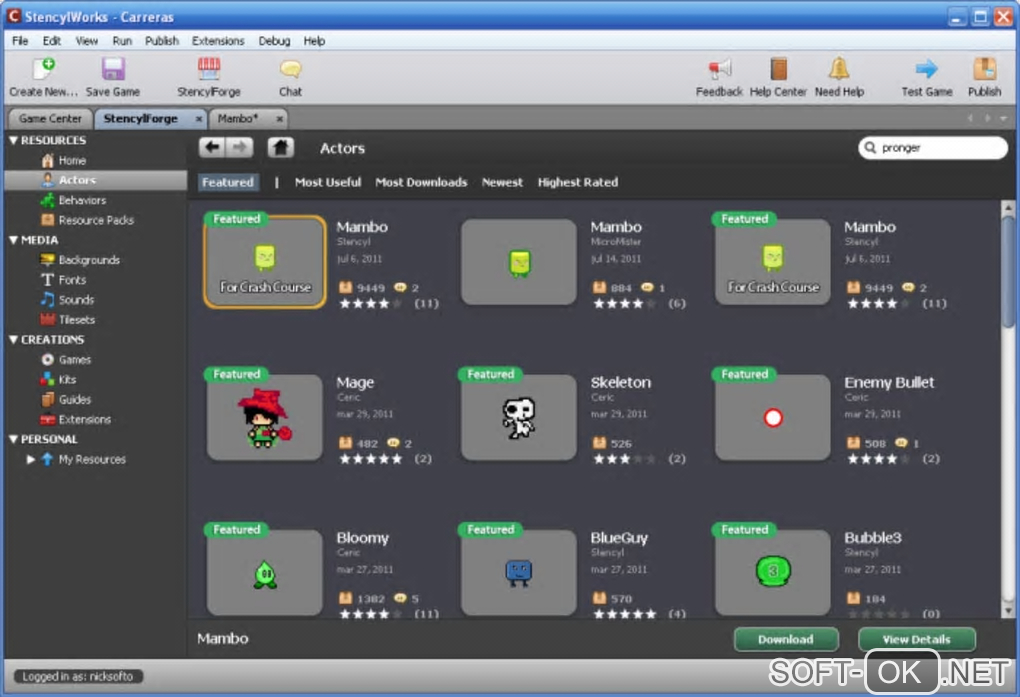Switch to the Game Center tab
The width and height of the screenshot is (1020, 697).
(50, 118)
